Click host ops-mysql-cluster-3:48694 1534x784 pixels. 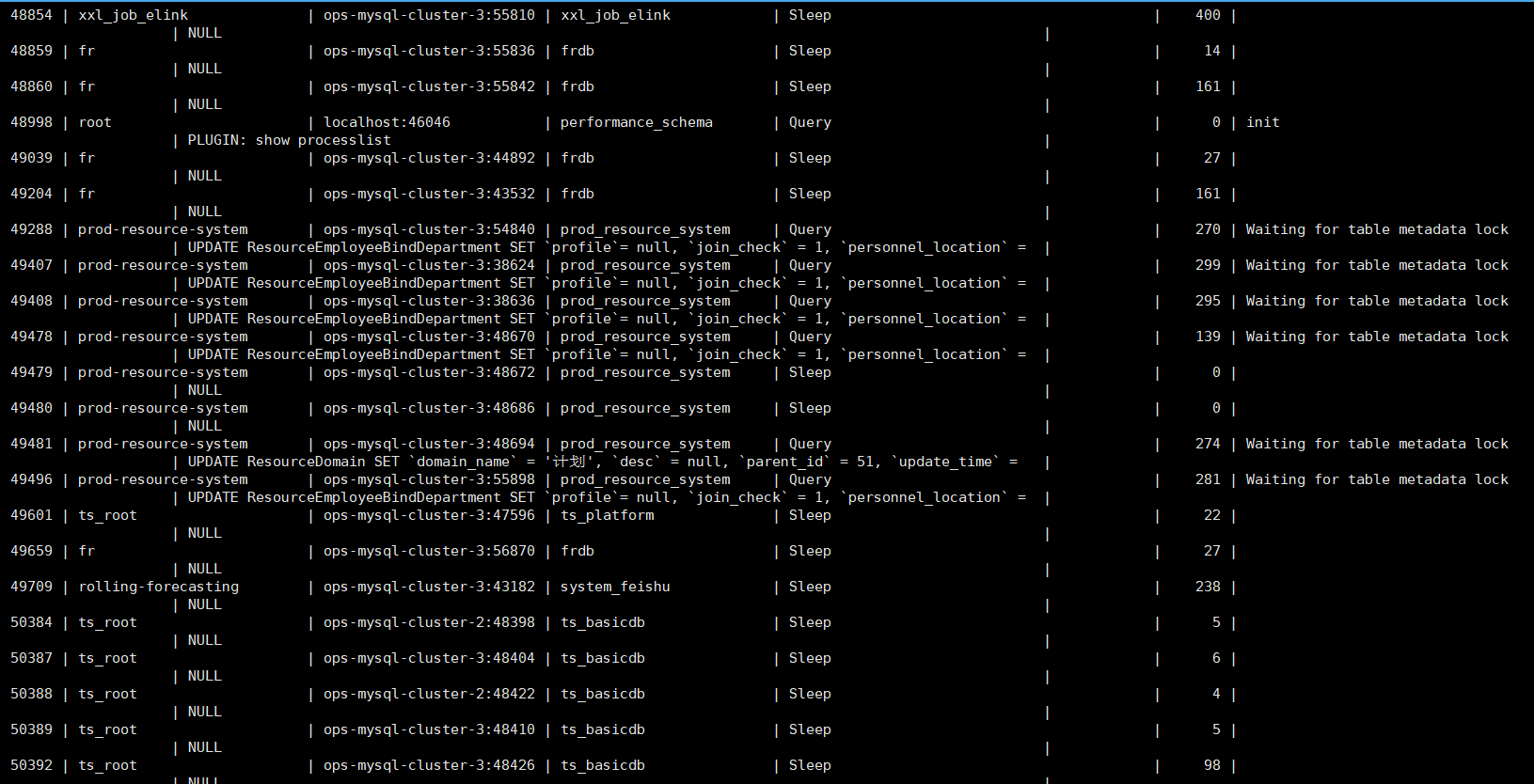tap(429, 444)
